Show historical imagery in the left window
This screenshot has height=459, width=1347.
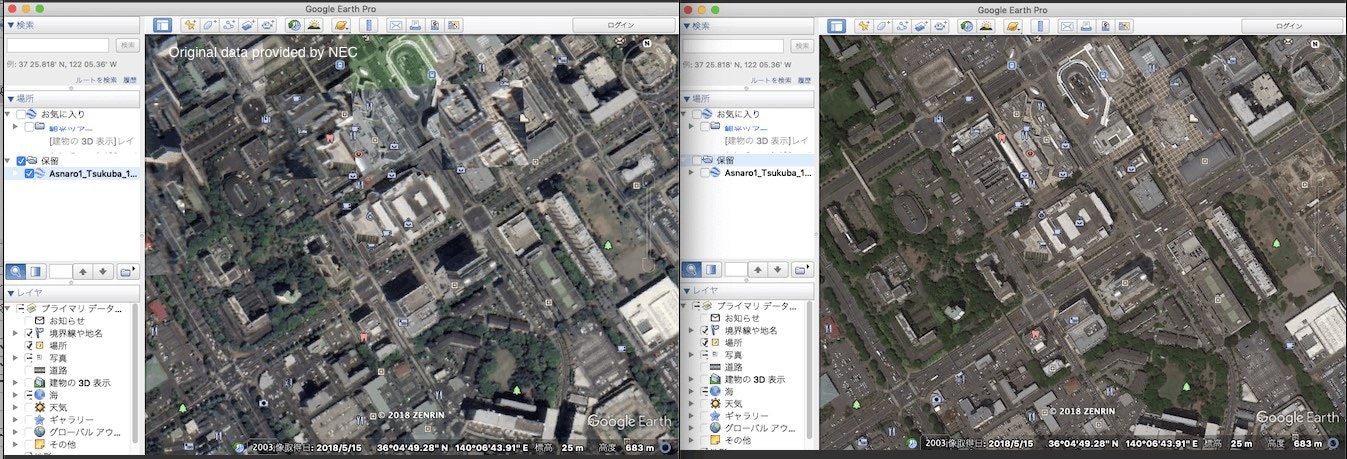coord(296,25)
